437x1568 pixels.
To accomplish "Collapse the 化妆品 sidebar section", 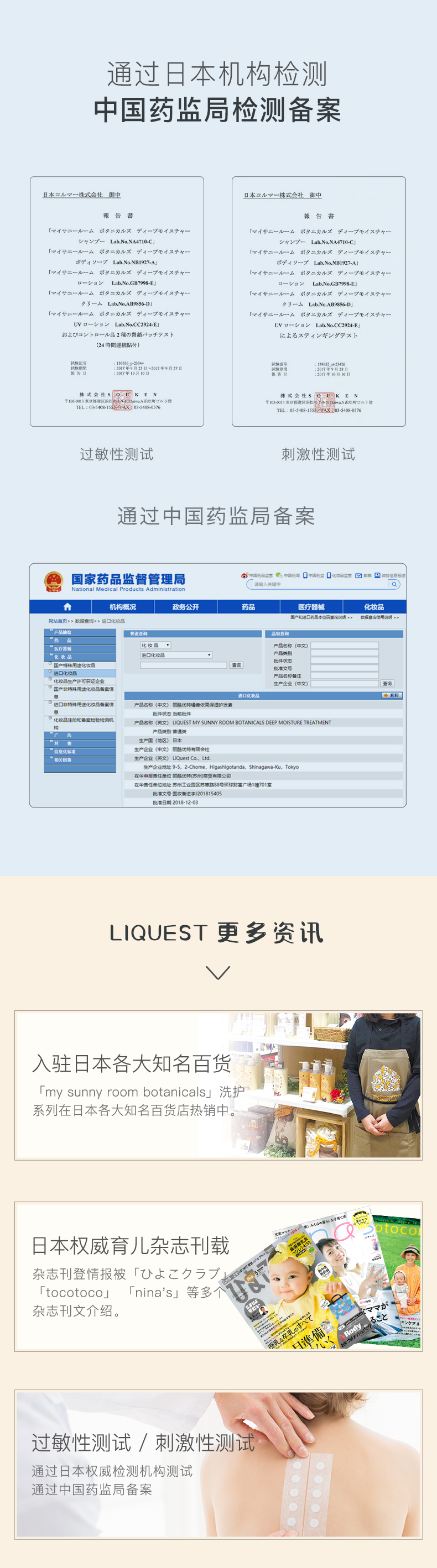I will [80, 657].
